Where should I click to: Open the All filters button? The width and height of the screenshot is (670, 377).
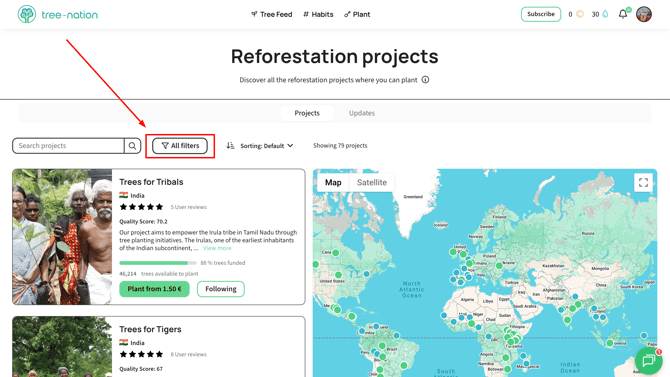180,146
